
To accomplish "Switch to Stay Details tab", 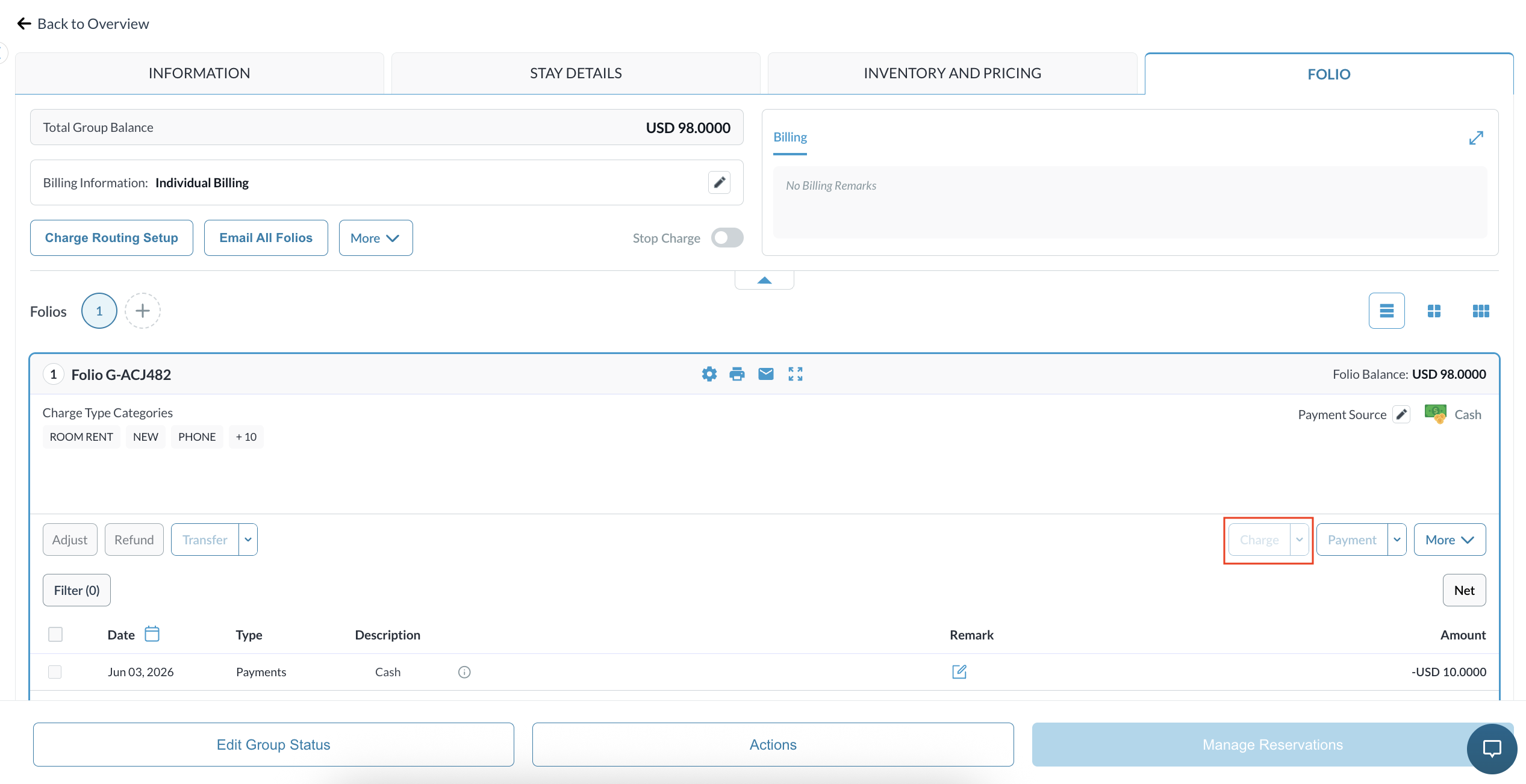I will 576,73.
